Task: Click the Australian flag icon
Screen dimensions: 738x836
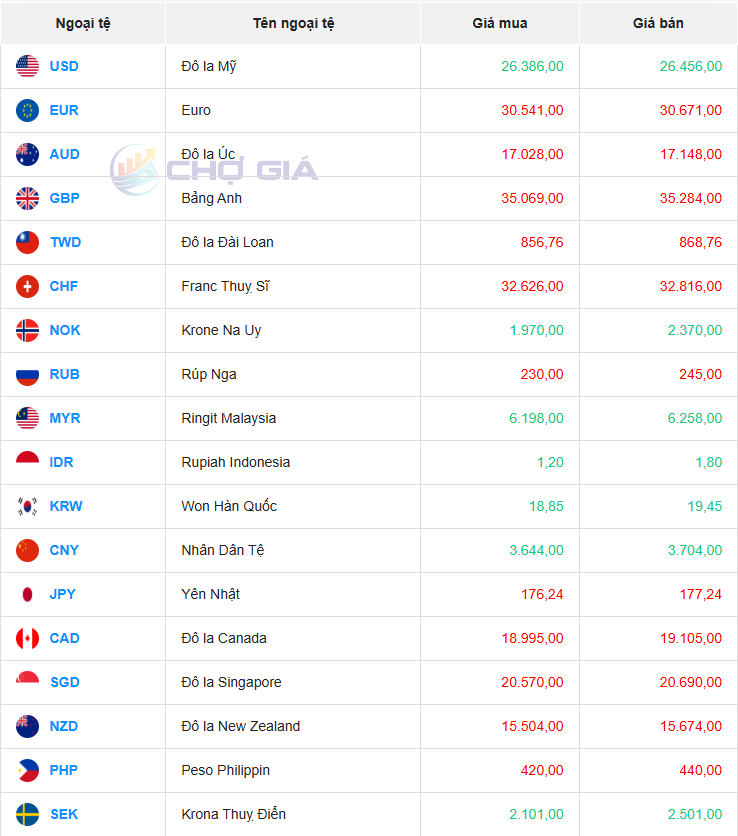Action: pos(28,155)
